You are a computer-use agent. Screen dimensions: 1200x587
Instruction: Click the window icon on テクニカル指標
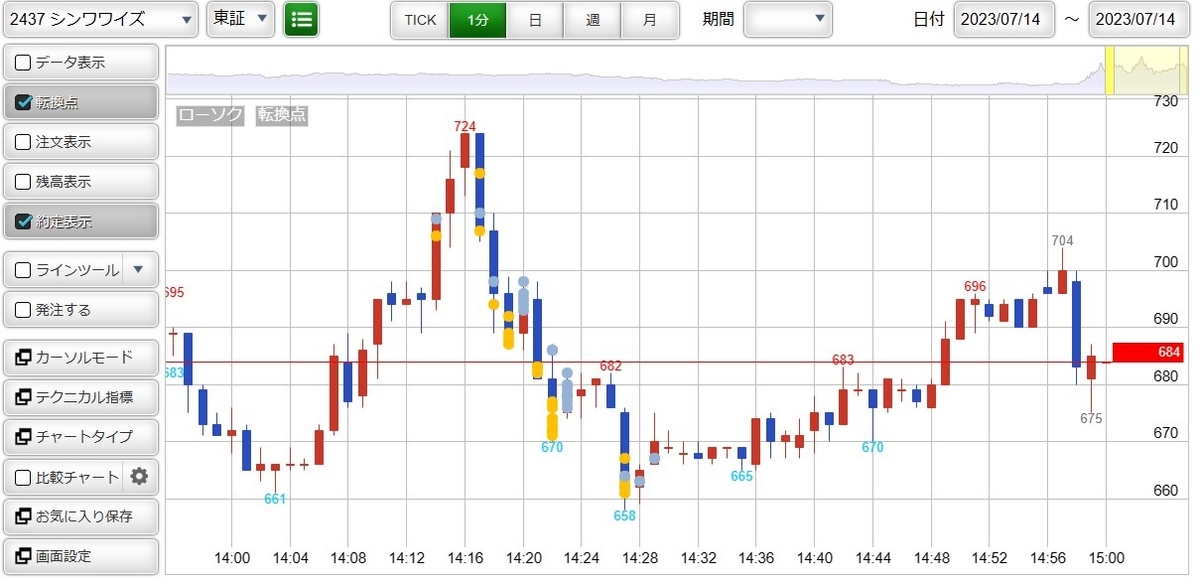click(23, 397)
